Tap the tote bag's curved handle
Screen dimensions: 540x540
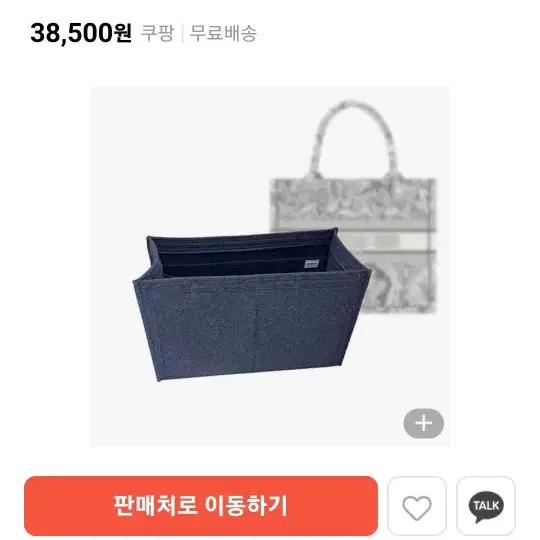[x=355, y=138]
